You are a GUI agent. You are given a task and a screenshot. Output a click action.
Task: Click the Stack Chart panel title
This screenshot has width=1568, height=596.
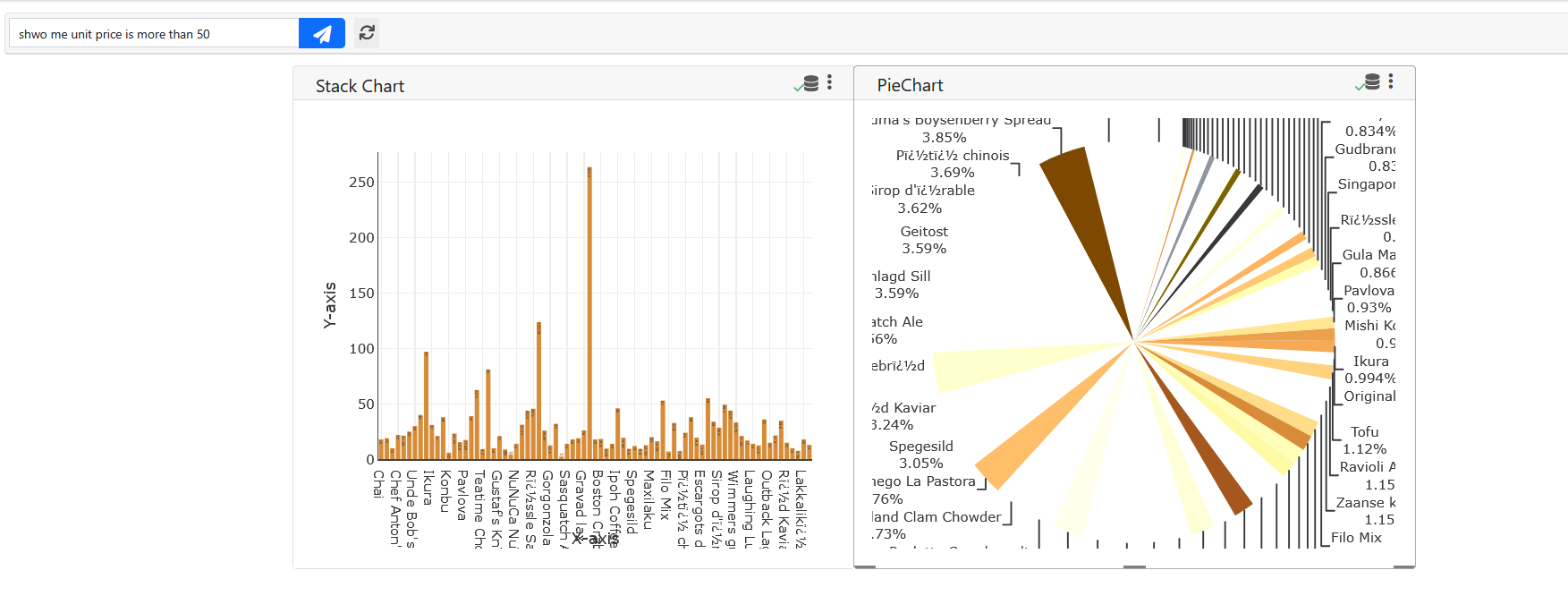(360, 86)
